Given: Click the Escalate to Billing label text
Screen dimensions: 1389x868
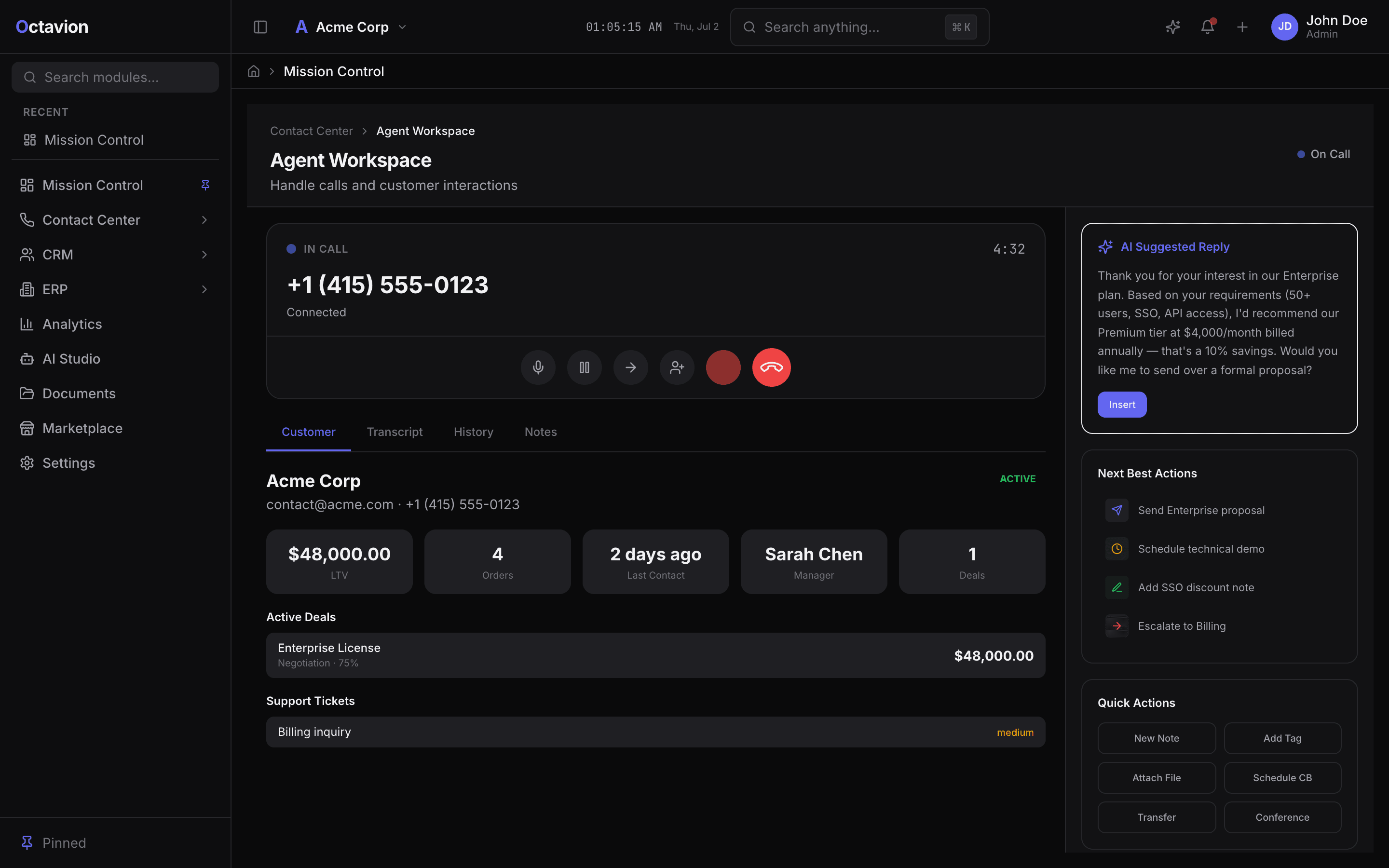Looking at the screenshot, I should (x=1182, y=626).
